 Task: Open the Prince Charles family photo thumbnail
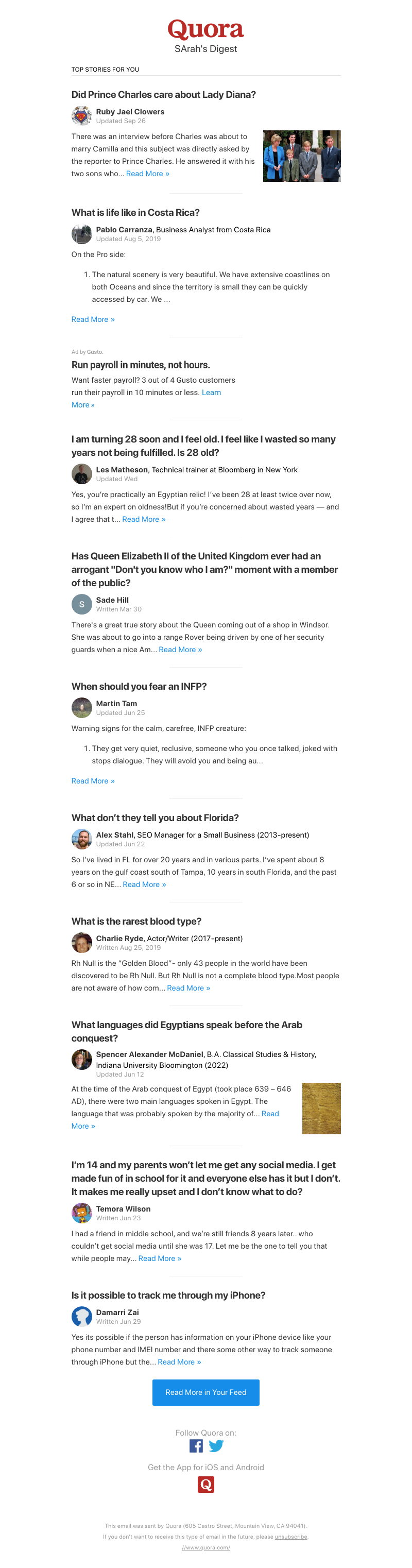pyautogui.click(x=301, y=156)
